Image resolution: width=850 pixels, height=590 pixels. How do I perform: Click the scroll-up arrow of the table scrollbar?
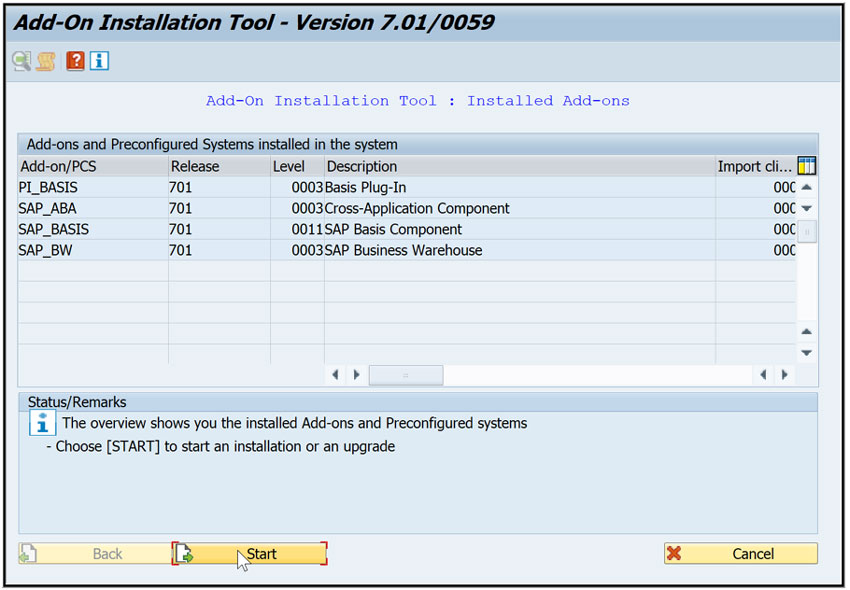tap(806, 186)
